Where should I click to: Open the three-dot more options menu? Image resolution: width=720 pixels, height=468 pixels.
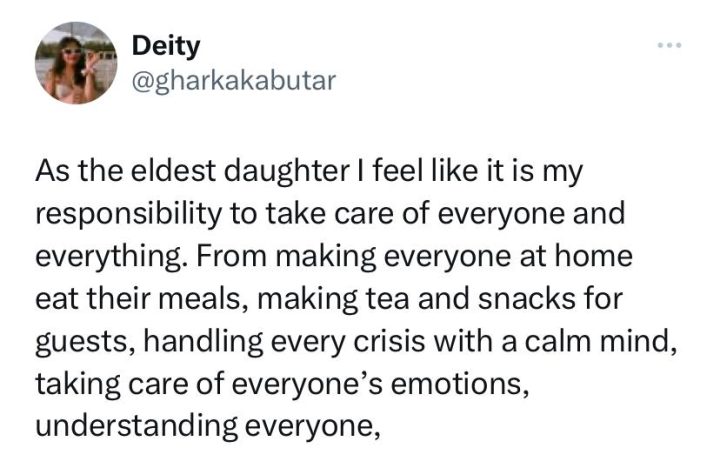pyautogui.click(x=669, y=45)
